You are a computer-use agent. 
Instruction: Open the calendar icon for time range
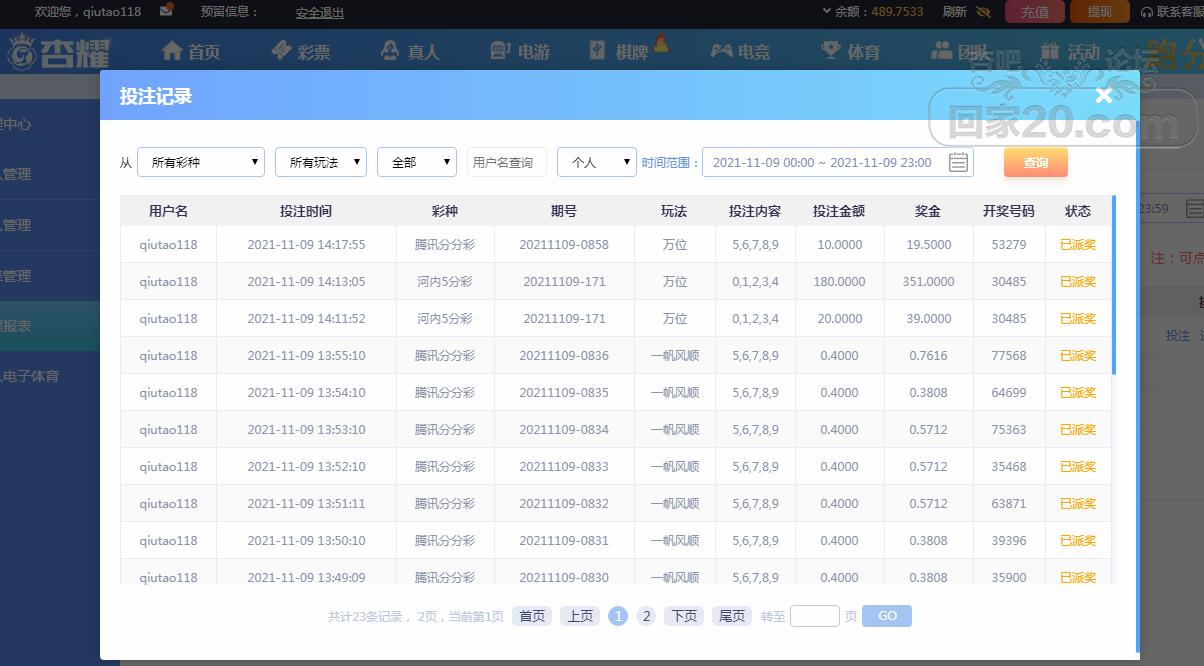click(x=958, y=162)
